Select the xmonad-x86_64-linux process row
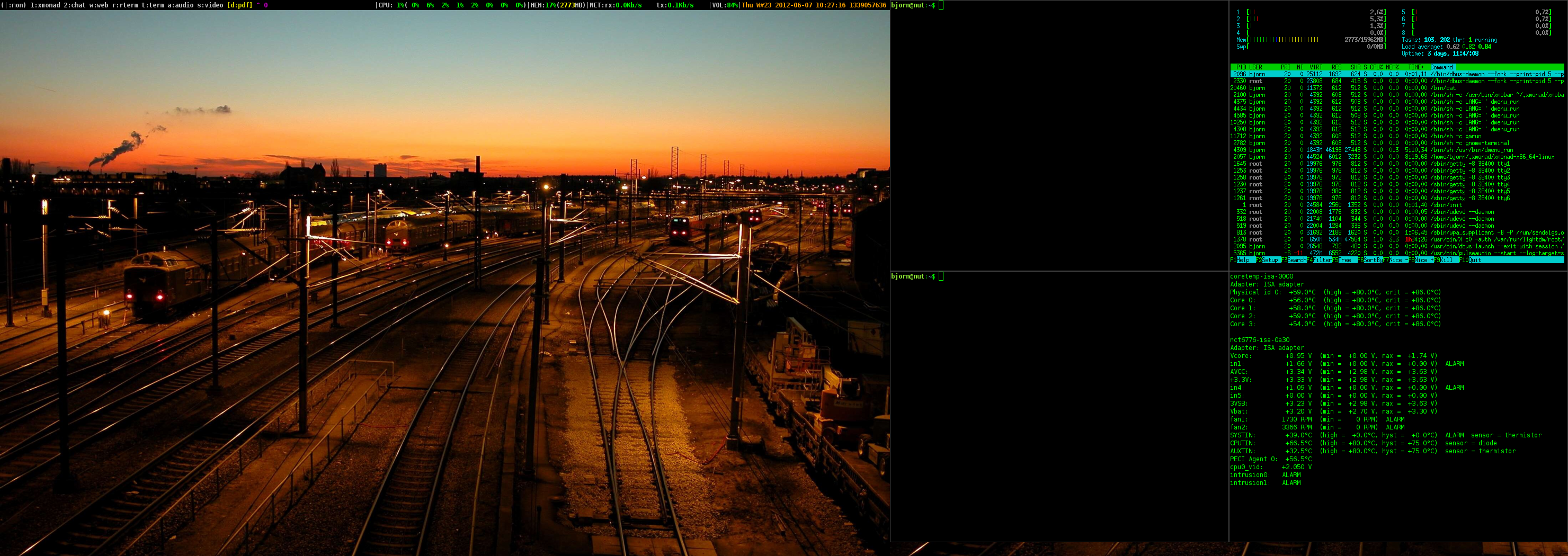The width and height of the screenshot is (1568, 556). point(1397,157)
